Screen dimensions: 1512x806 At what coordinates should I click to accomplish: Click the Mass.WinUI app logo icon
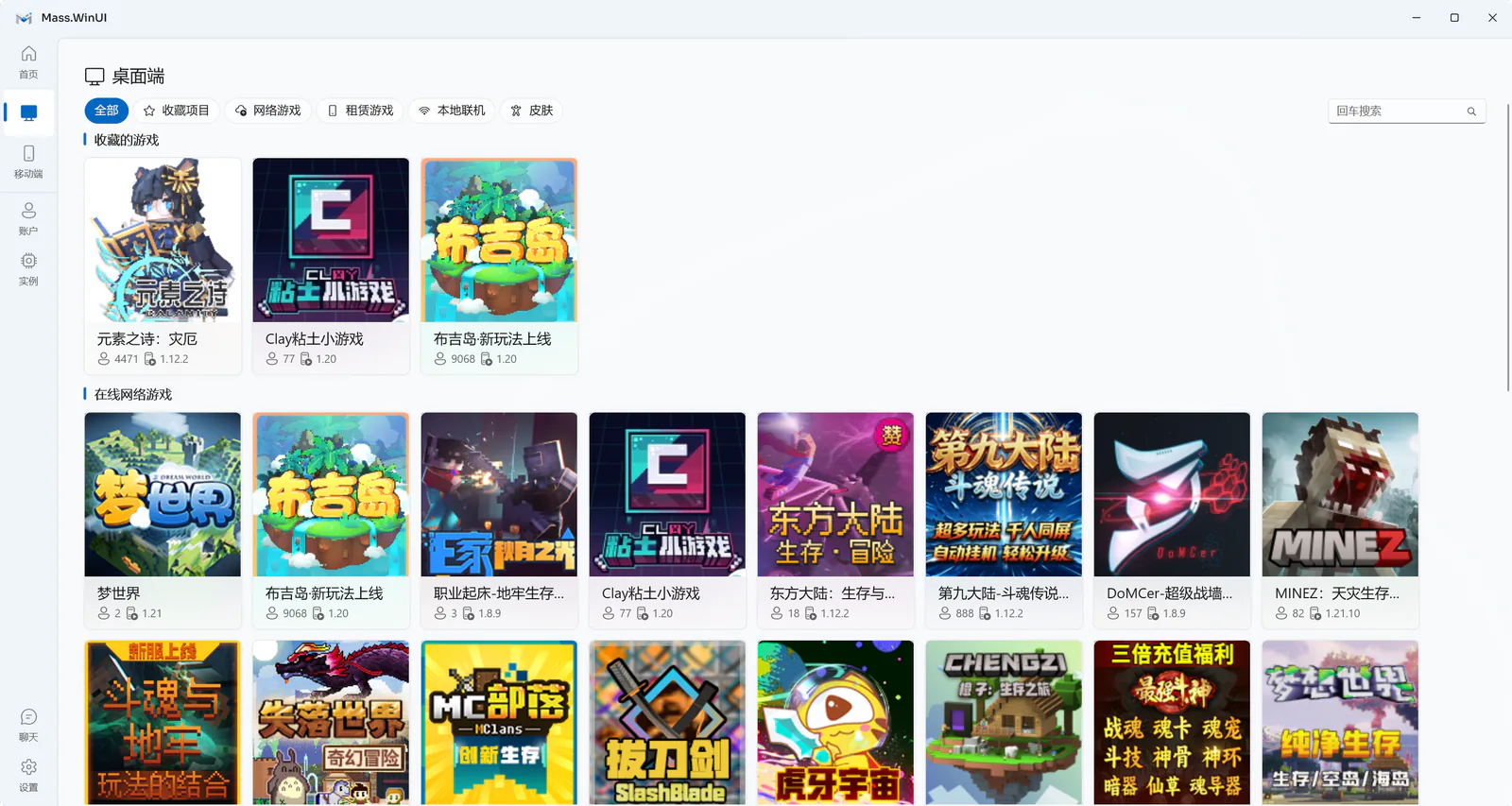point(24,18)
